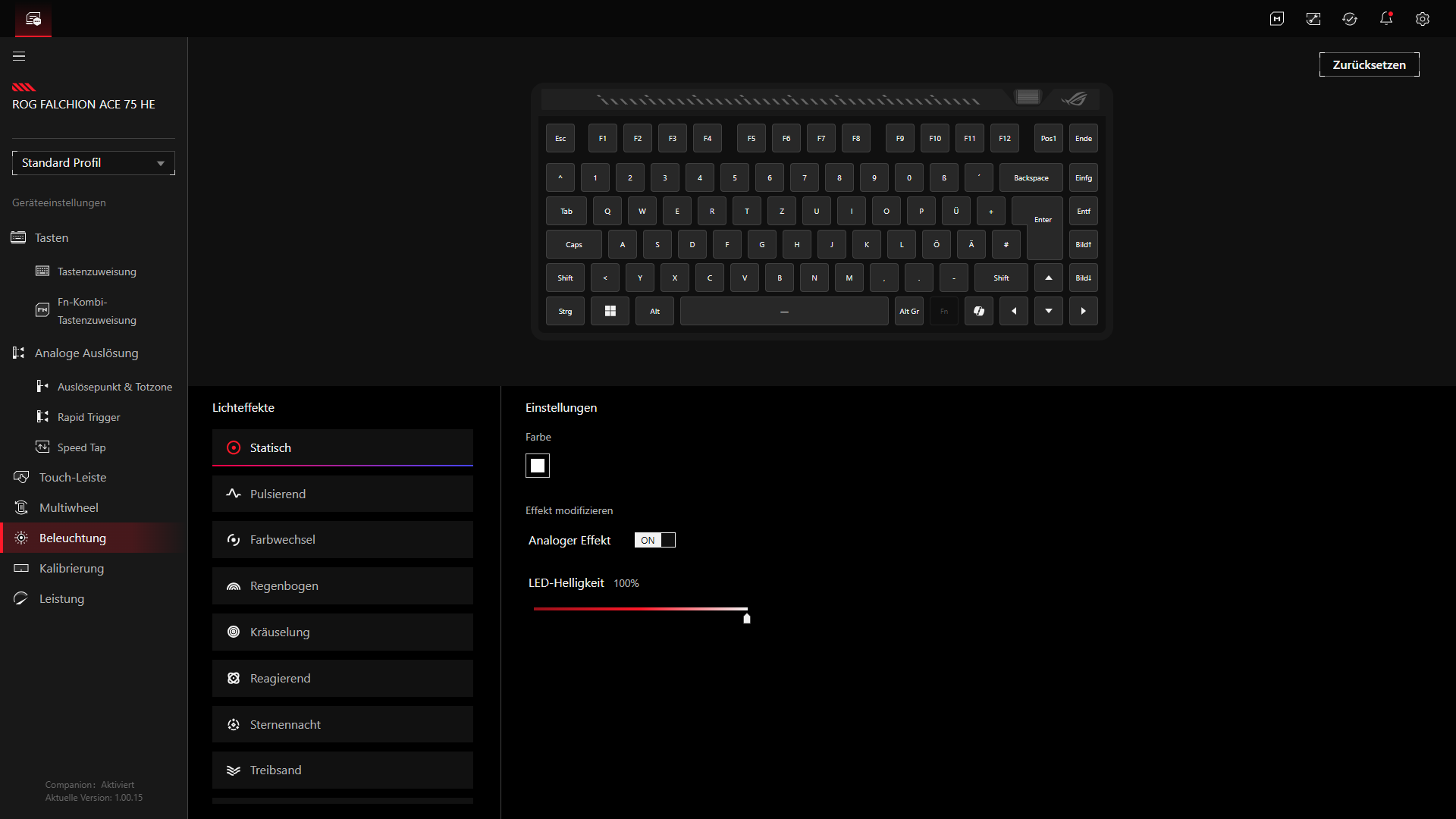
Task: Select the Regenbogen lighting effect
Action: tap(342, 585)
